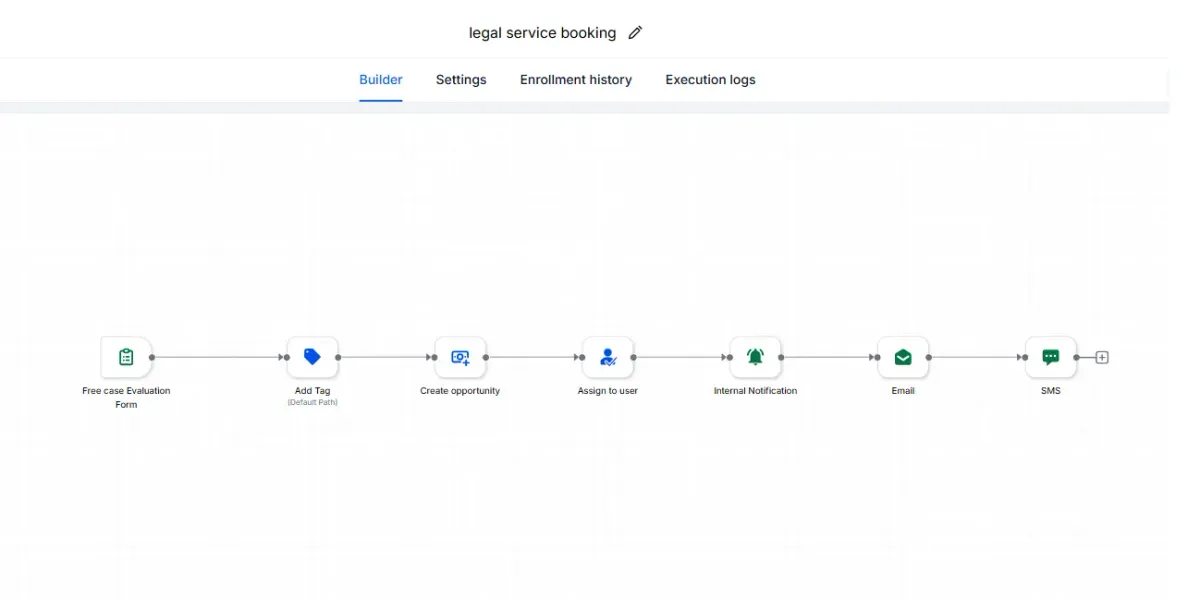Click the 'Email' node label
1200x600 pixels.
click(903, 391)
